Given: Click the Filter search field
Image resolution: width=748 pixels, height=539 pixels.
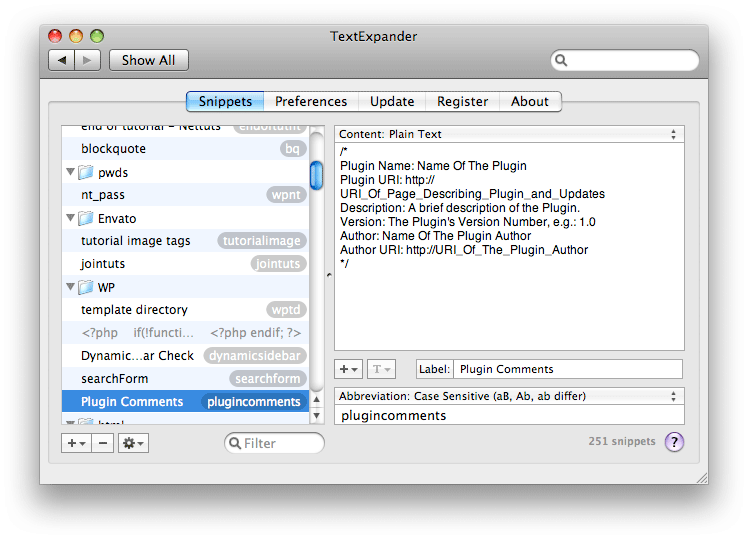Looking at the screenshot, I should coord(274,443).
